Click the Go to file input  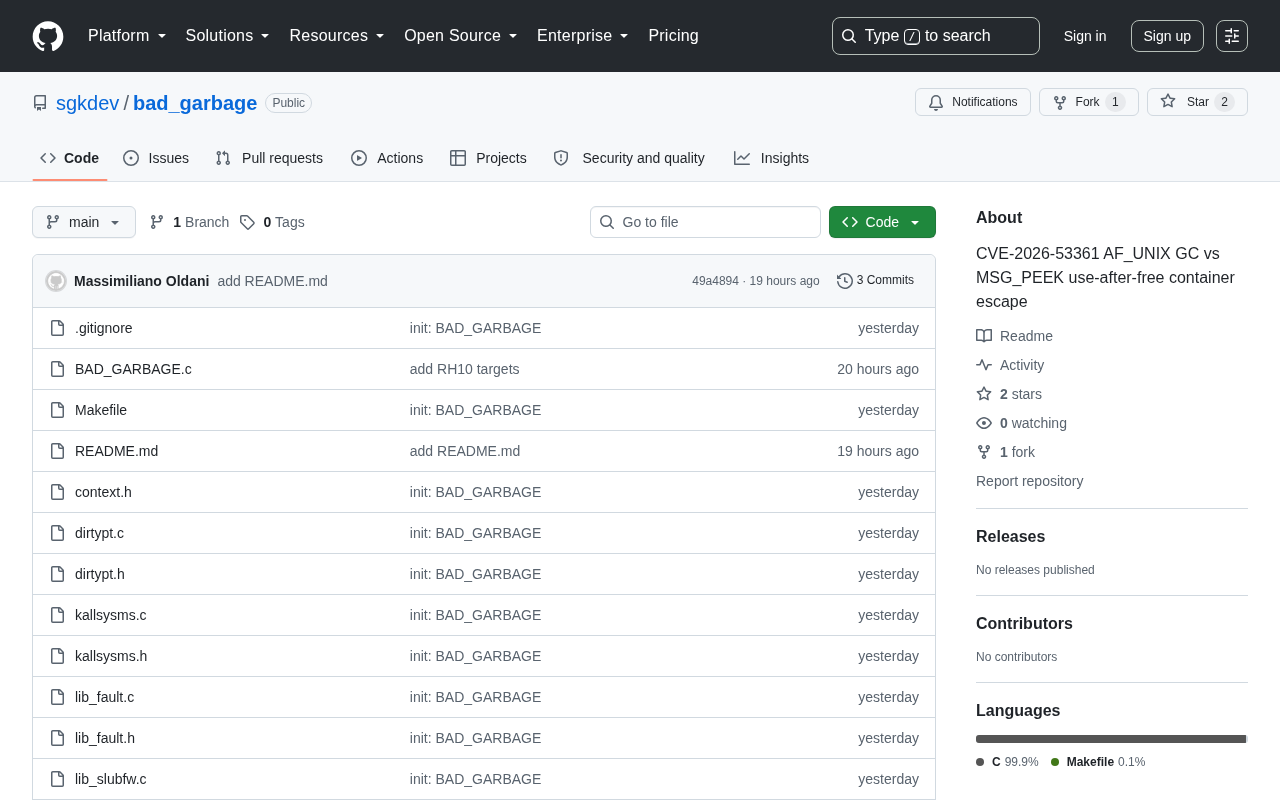pos(705,222)
